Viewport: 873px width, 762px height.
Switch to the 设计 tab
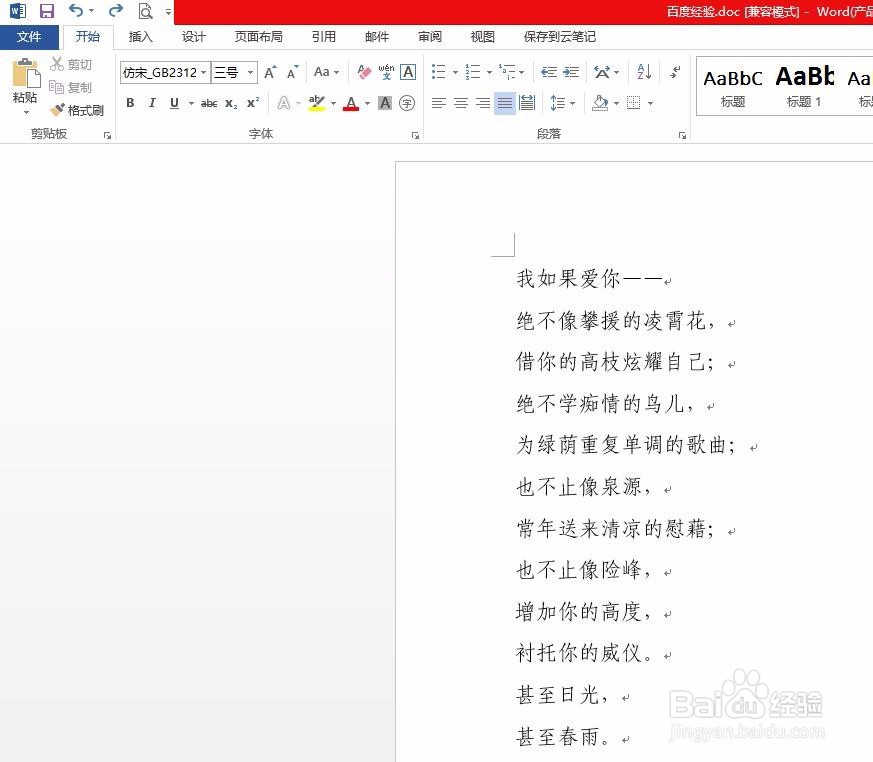pyautogui.click(x=194, y=37)
